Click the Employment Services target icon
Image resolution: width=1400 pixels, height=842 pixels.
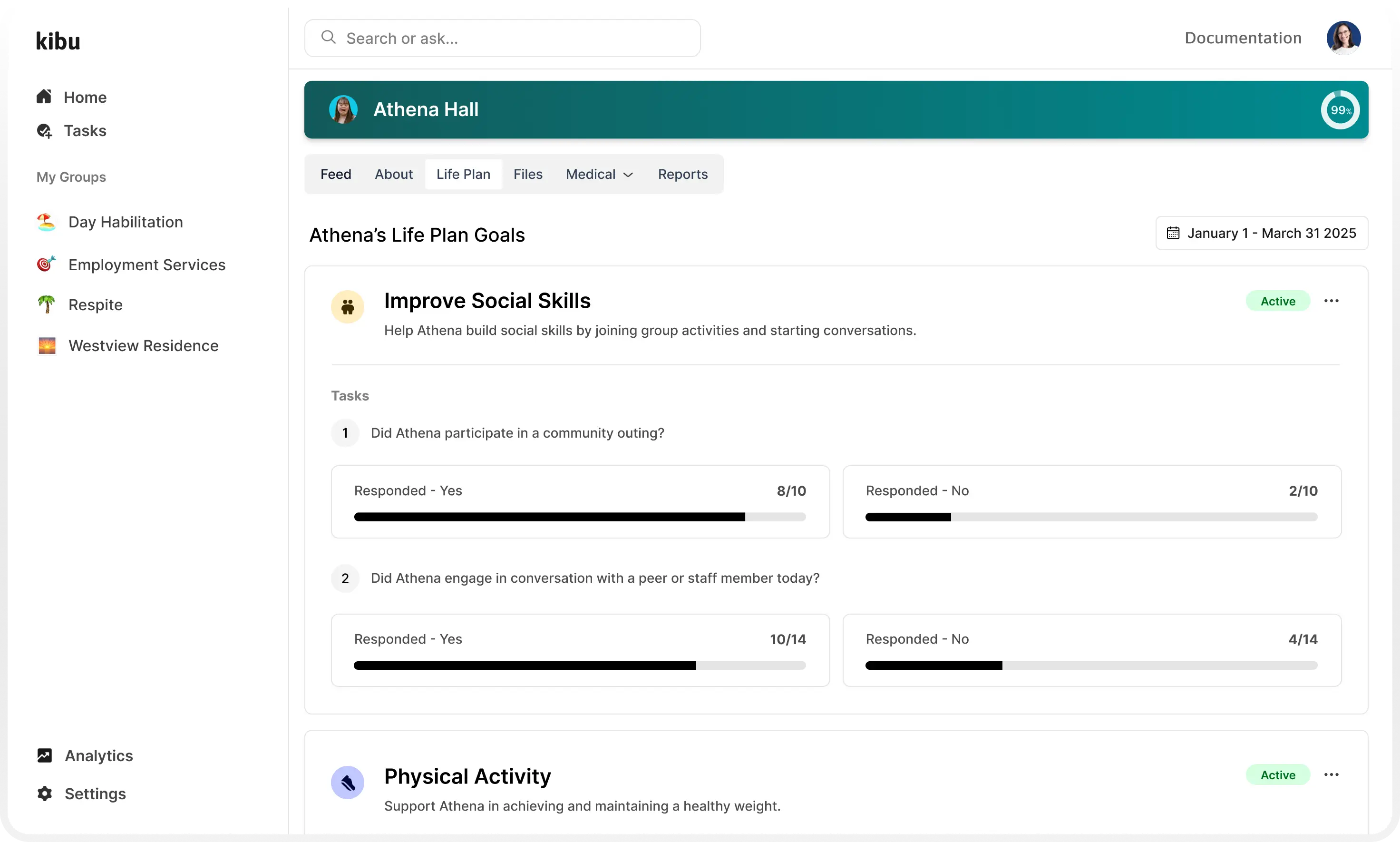click(x=47, y=264)
